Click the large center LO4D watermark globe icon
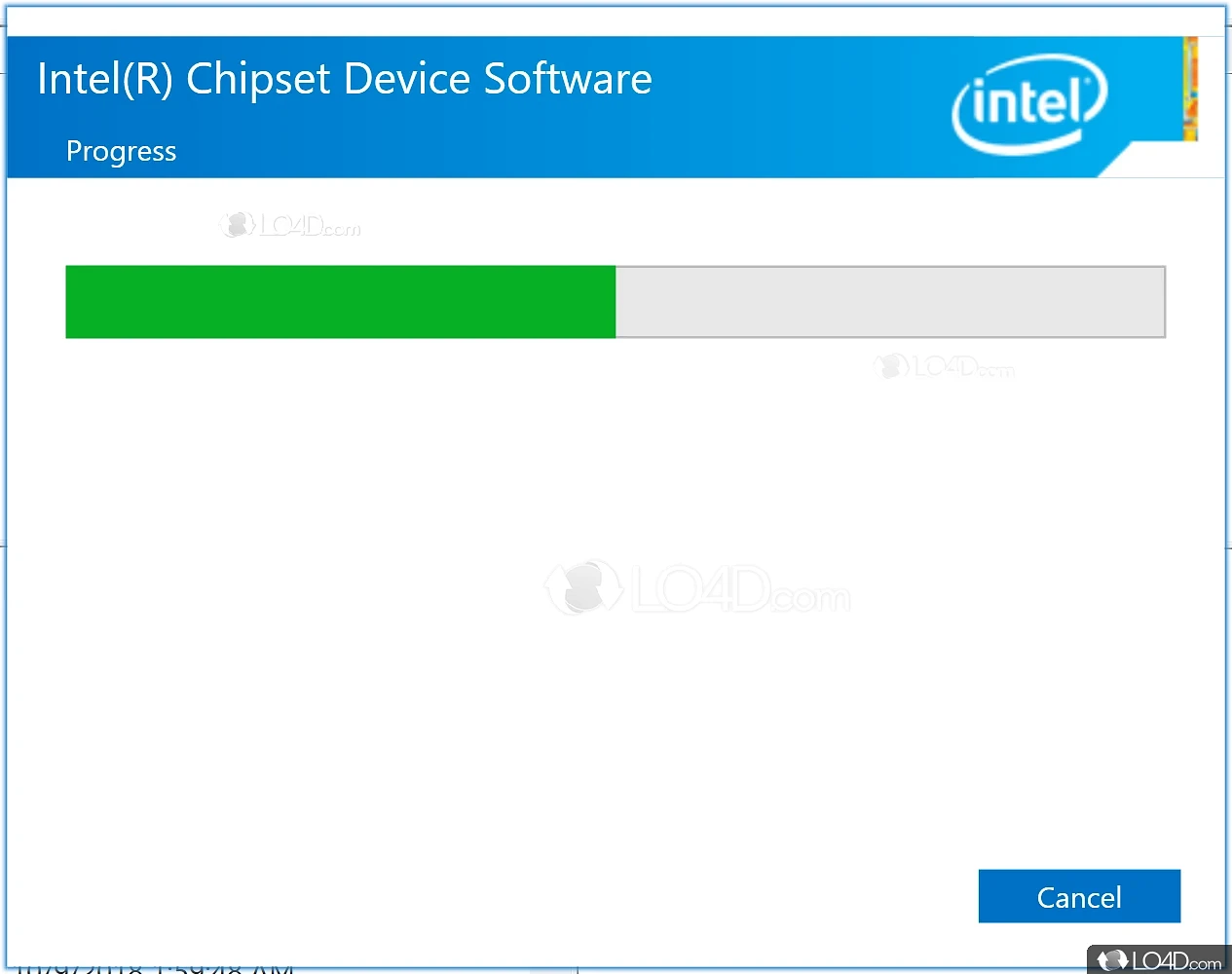 tap(583, 587)
